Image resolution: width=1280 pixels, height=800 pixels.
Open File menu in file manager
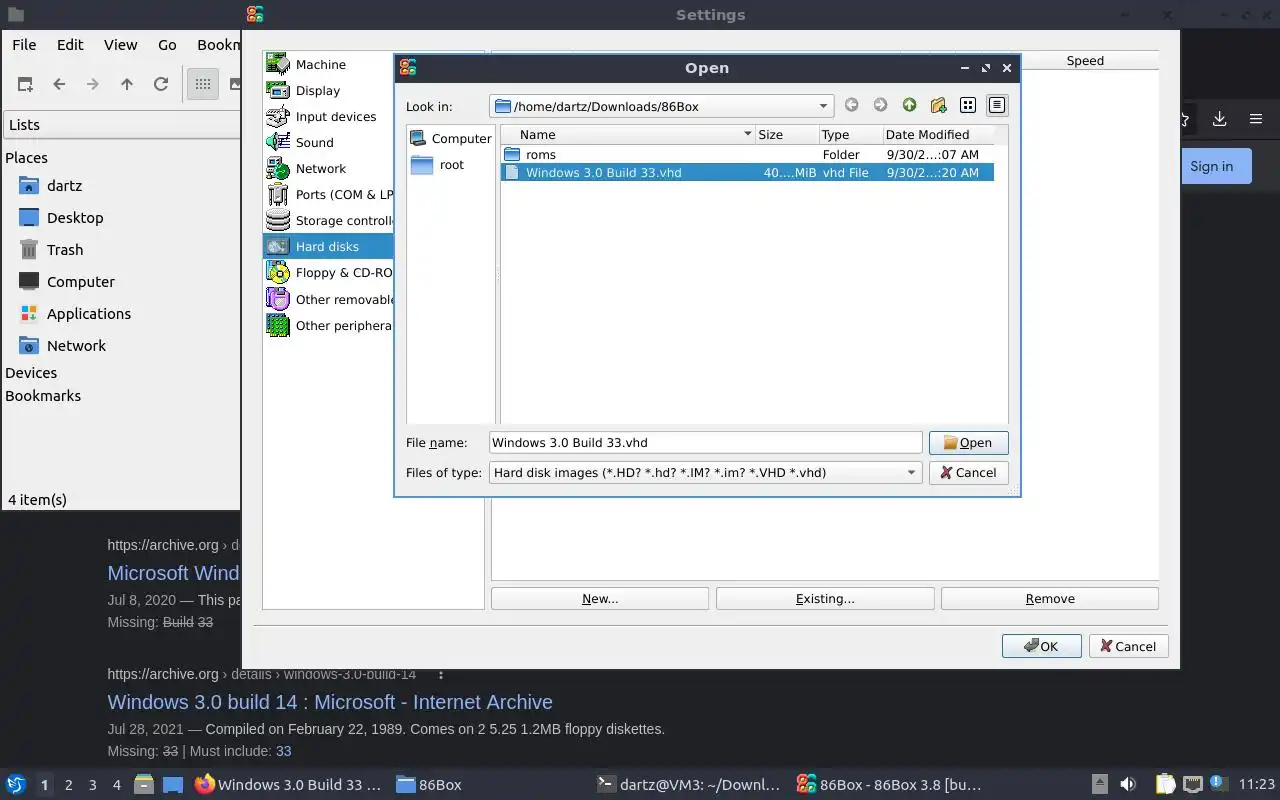pos(24,45)
